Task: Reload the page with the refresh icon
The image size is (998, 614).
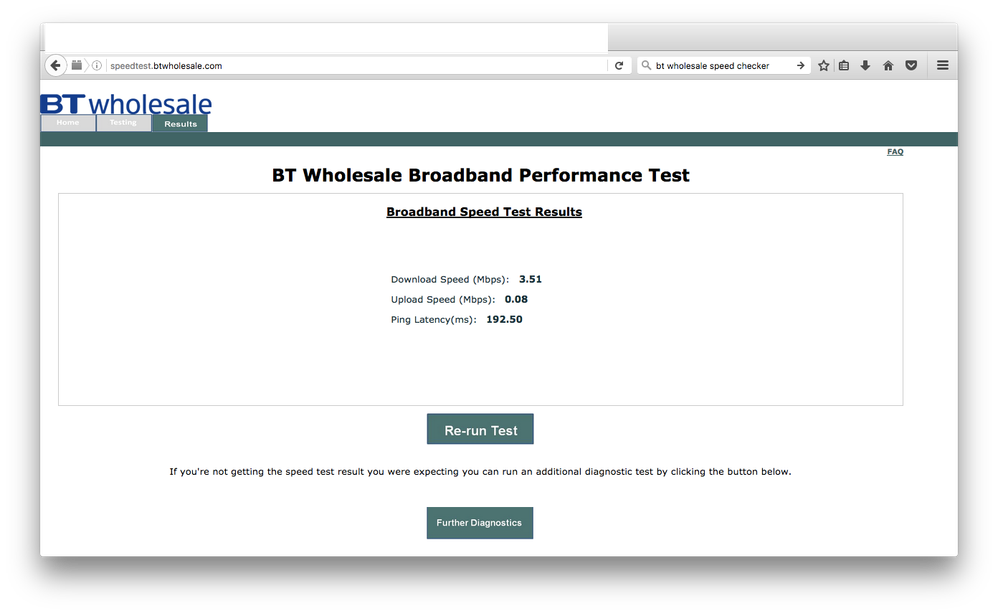Action: (619, 66)
